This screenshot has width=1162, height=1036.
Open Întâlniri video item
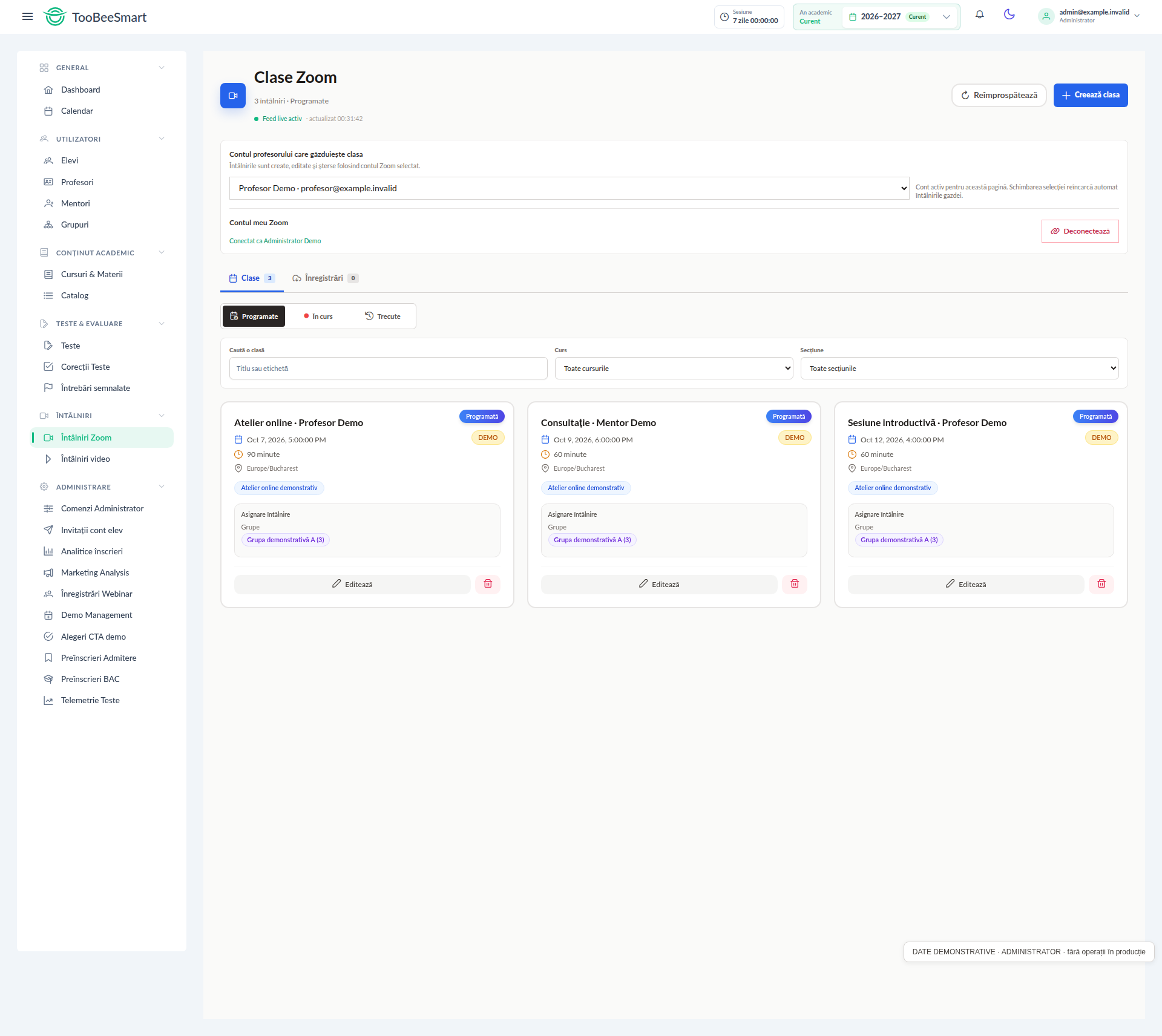pyautogui.click(x=102, y=459)
